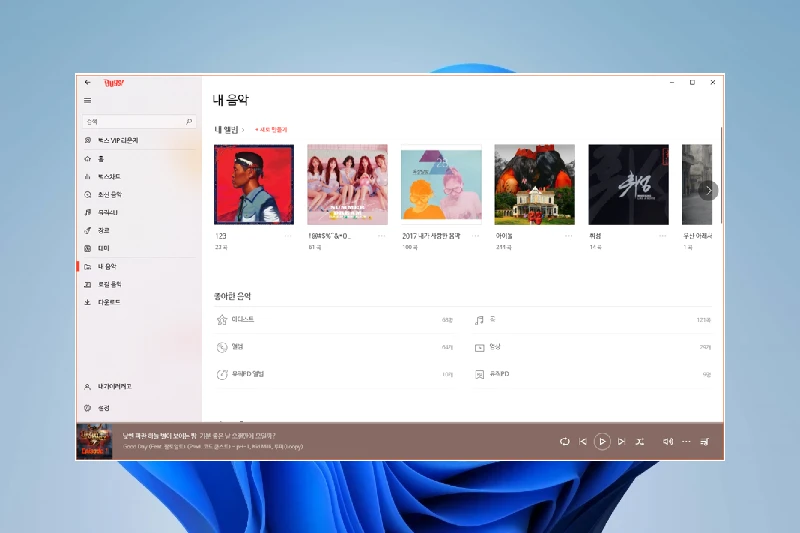
Task: Skip to the previous track
Action: [x=583, y=442]
